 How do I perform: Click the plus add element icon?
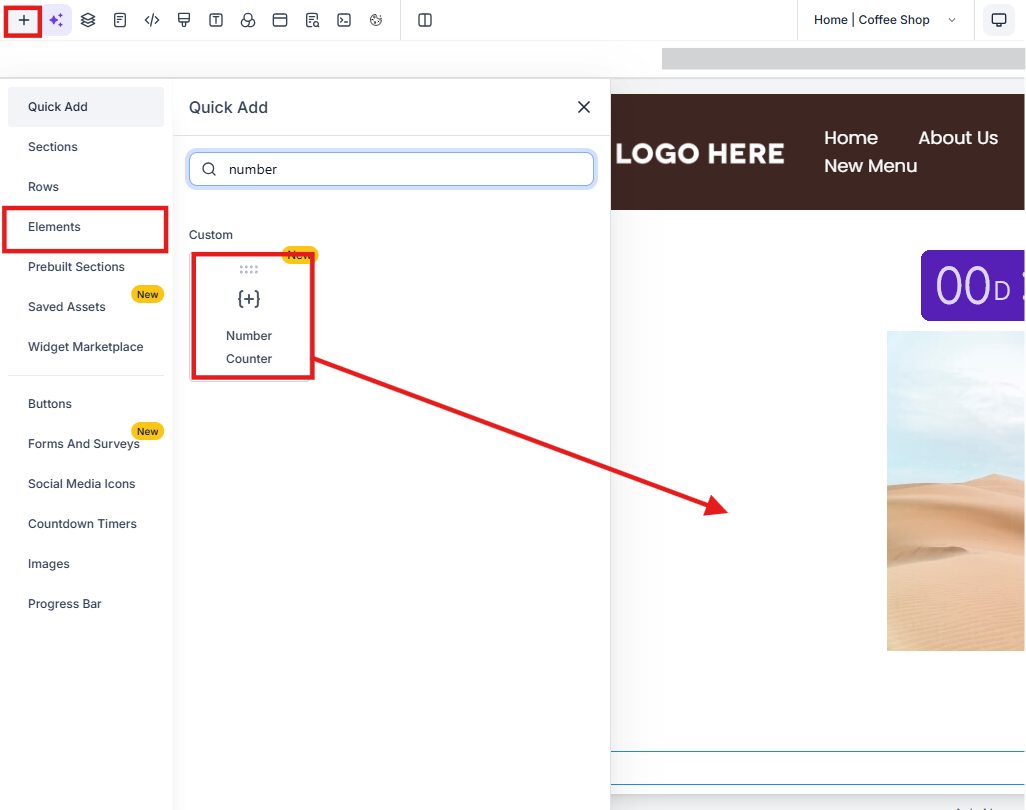pyautogui.click(x=24, y=20)
